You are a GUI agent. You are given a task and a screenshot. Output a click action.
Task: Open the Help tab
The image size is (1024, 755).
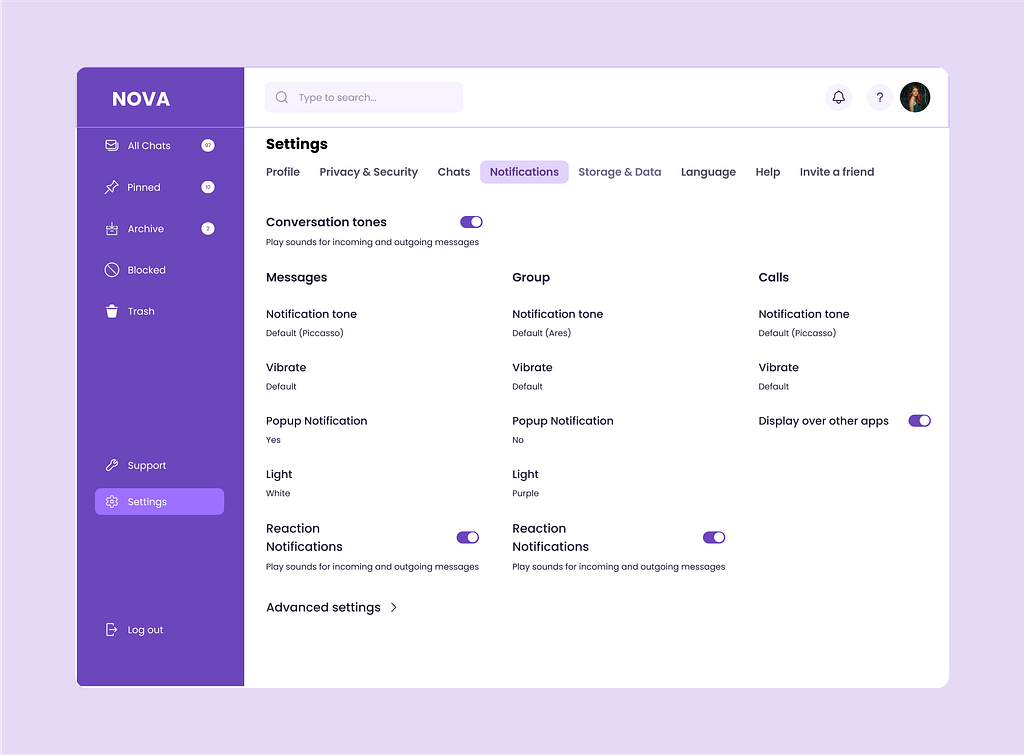point(768,172)
